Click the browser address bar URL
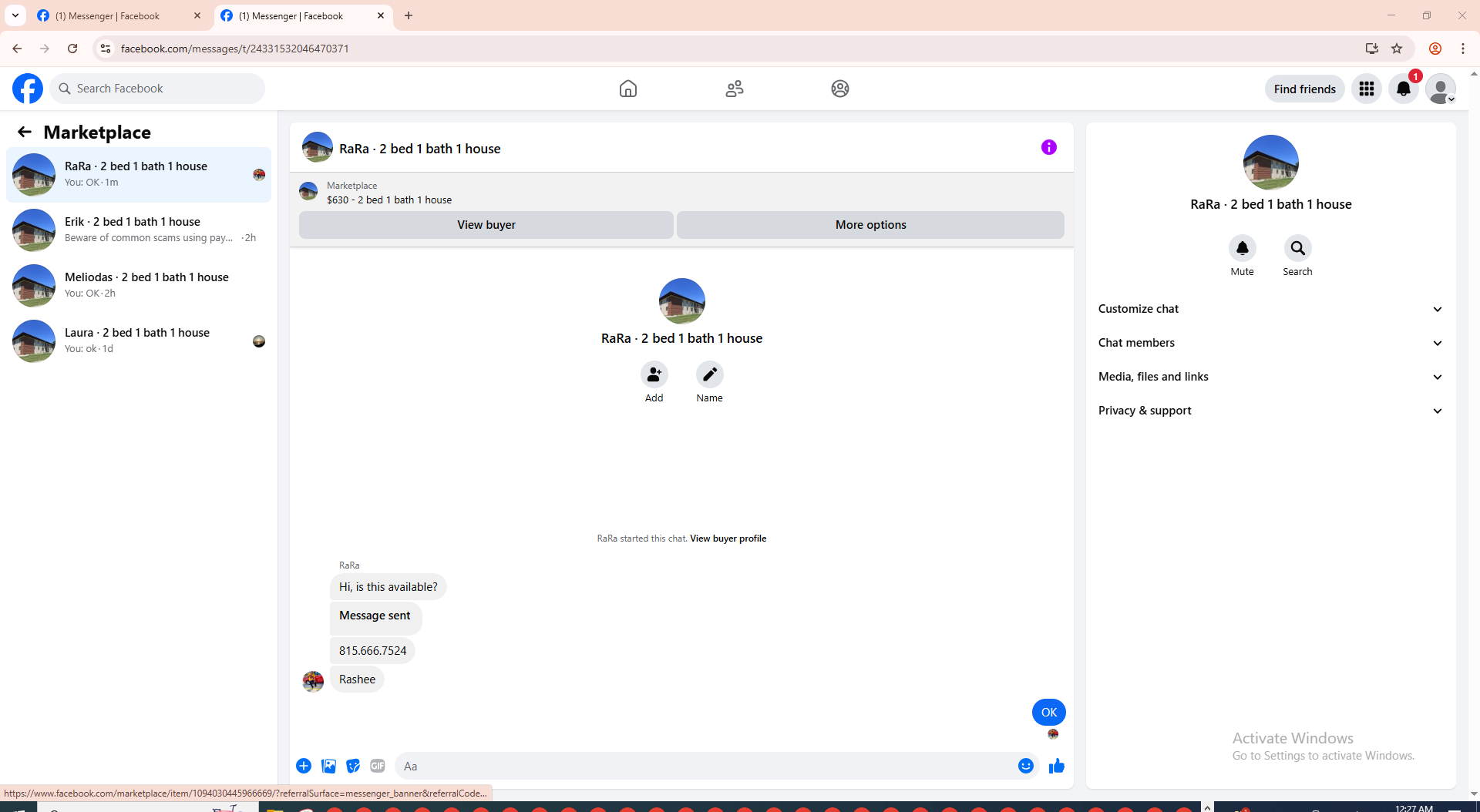The width and height of the screenshot is (1480, 812). click(x=235, y=49)
